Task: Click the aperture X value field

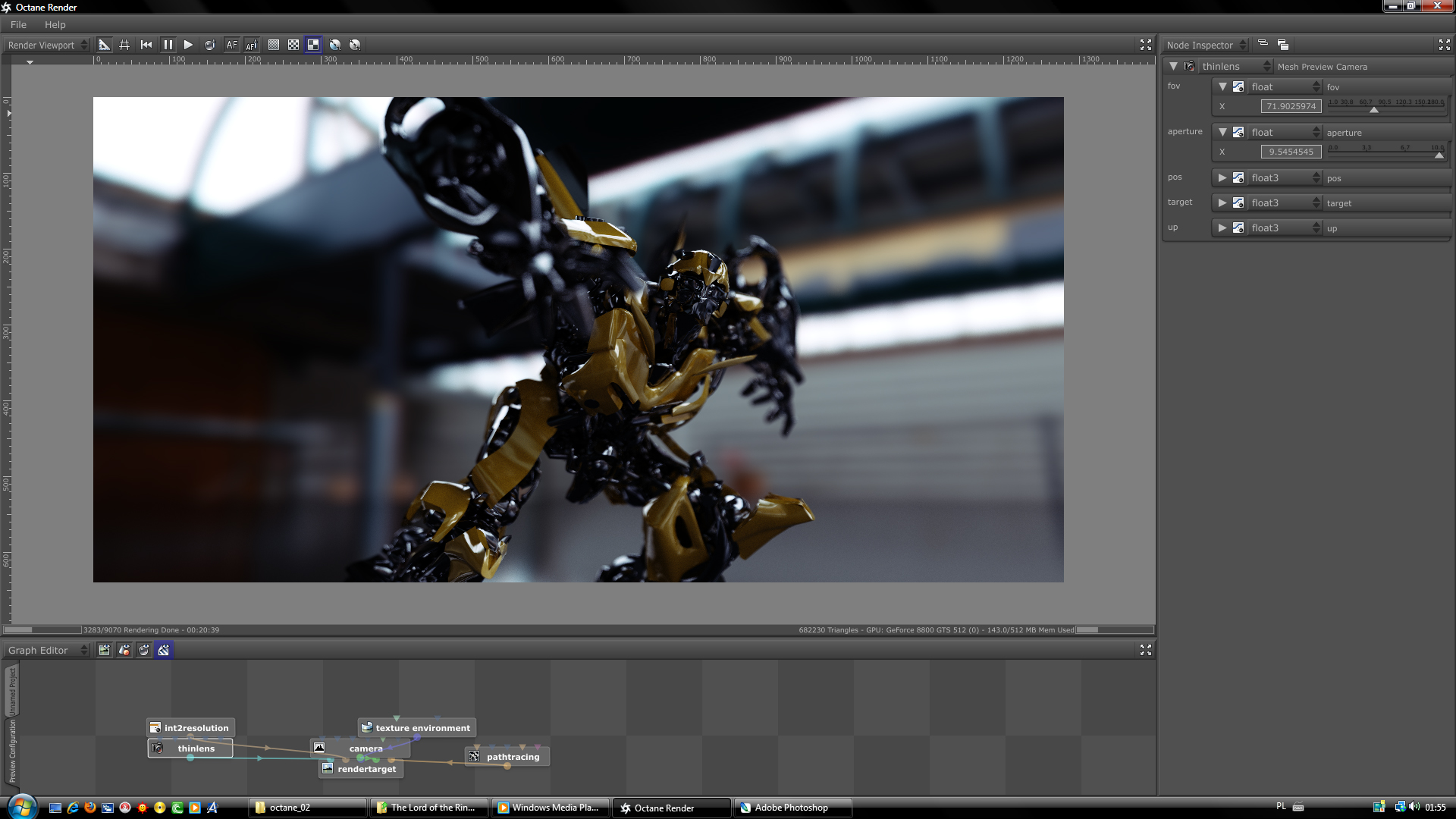Action: 1291,152
